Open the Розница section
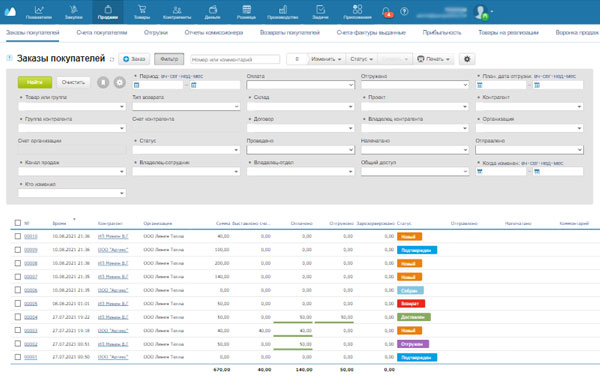The image size is (600, 382). [246, 12]
